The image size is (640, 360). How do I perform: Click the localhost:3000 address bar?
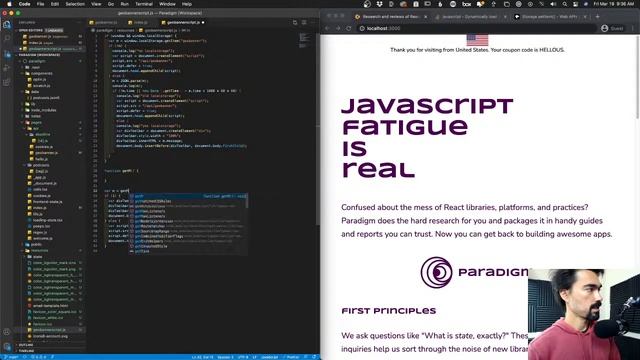pos(476,28)
